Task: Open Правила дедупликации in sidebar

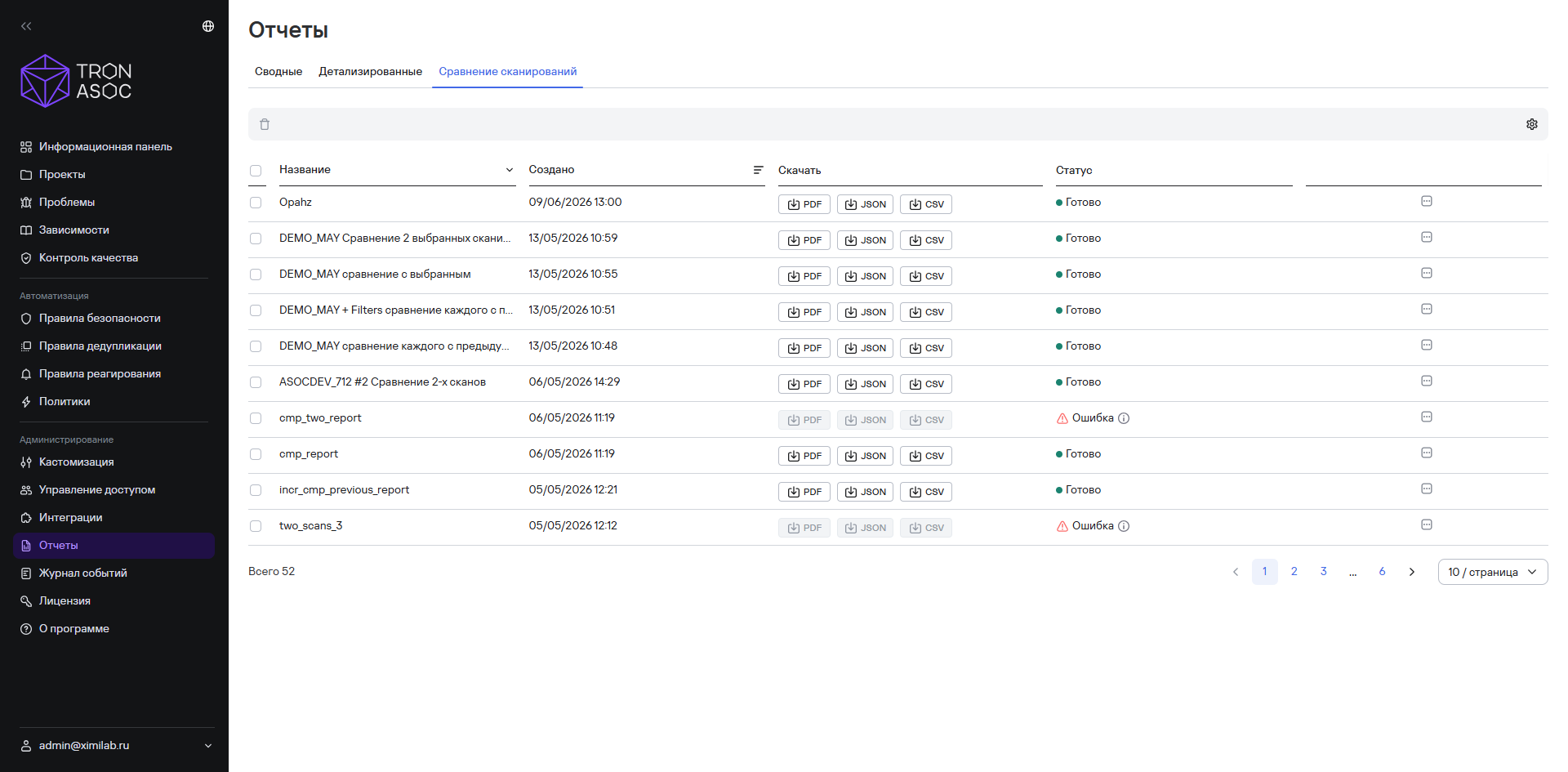Action: (x=114, y=346)
